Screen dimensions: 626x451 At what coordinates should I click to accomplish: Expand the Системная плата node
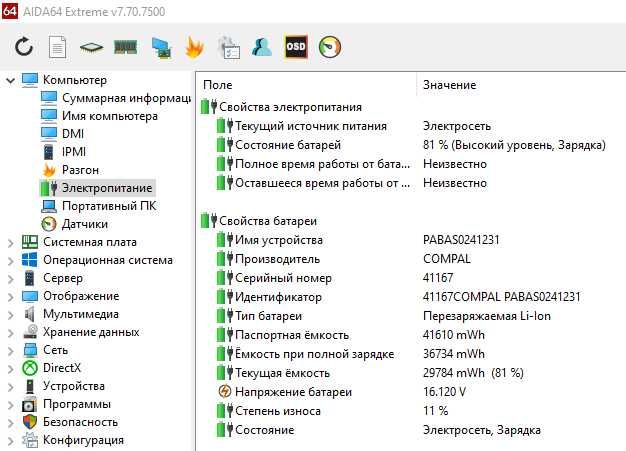pos(10,243)
